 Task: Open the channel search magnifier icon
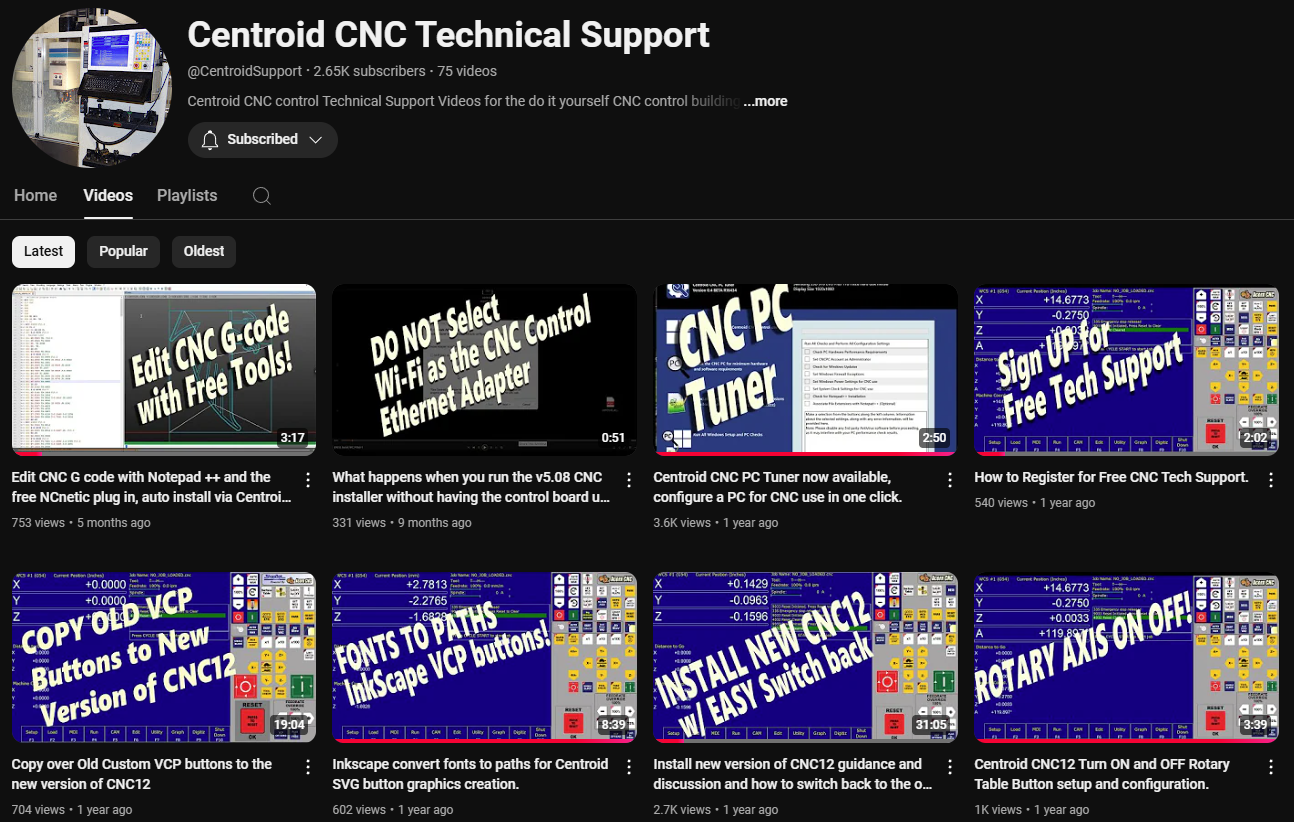tap(262, 196)
